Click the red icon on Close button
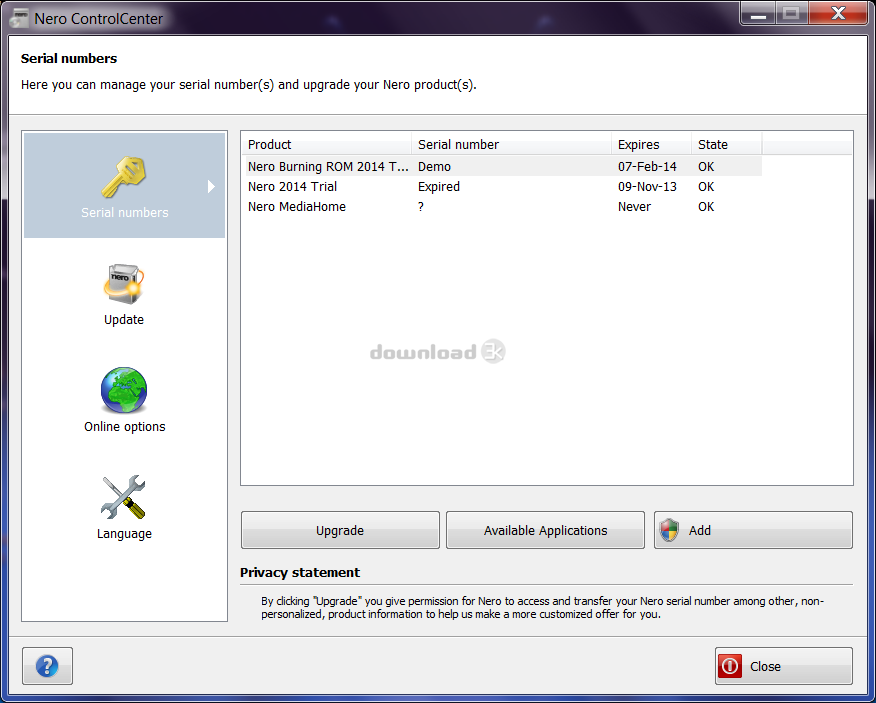 (x=730, y=666)
